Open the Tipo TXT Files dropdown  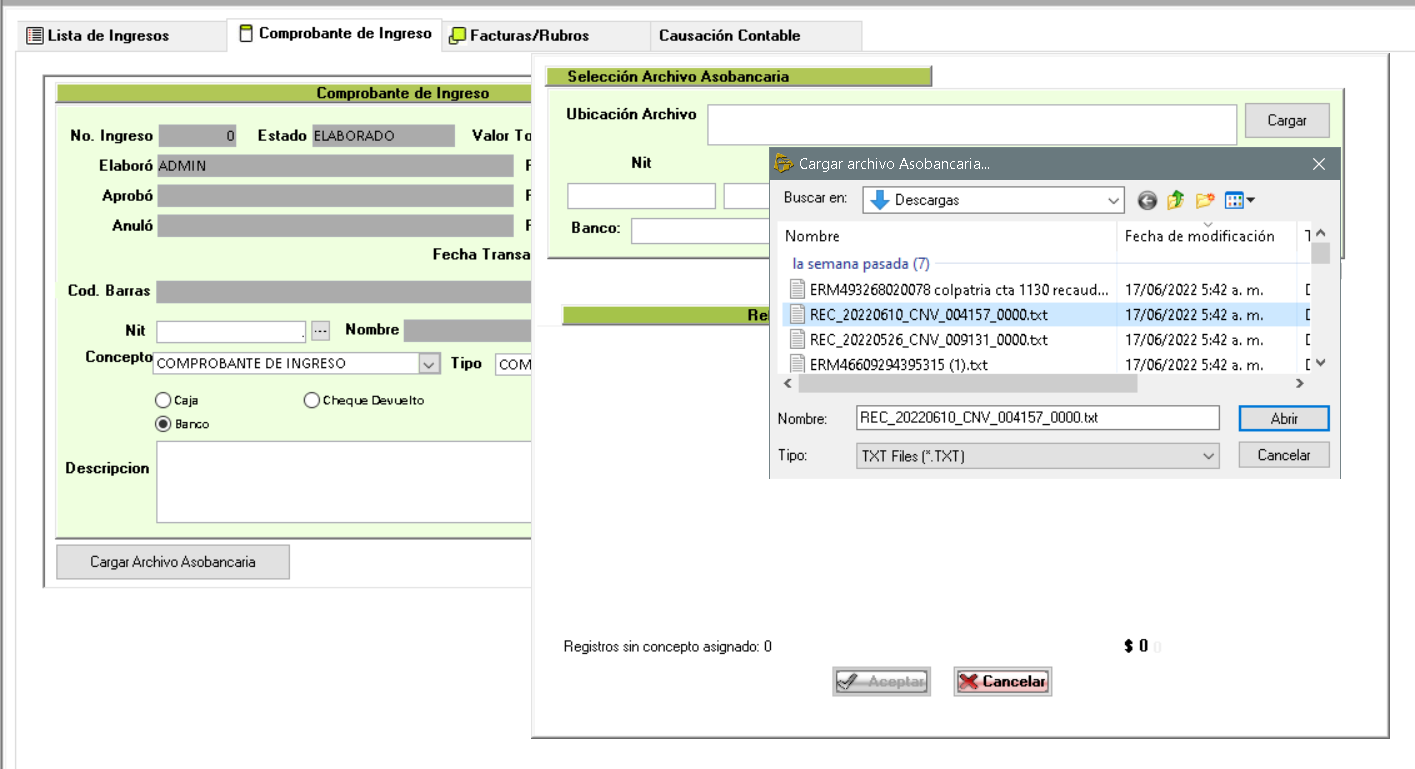(1208, 456)
